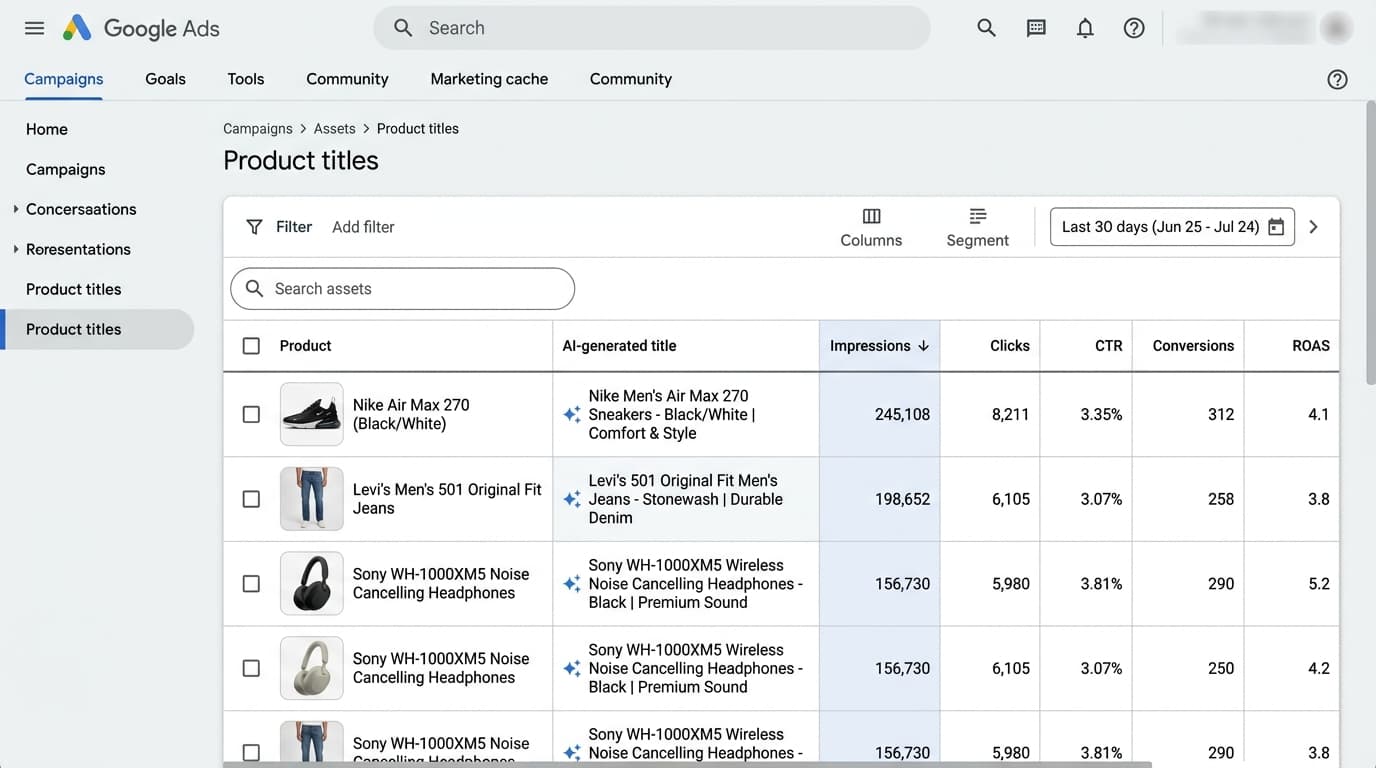
Task: Click the top Search field
Action: (652, 28)
